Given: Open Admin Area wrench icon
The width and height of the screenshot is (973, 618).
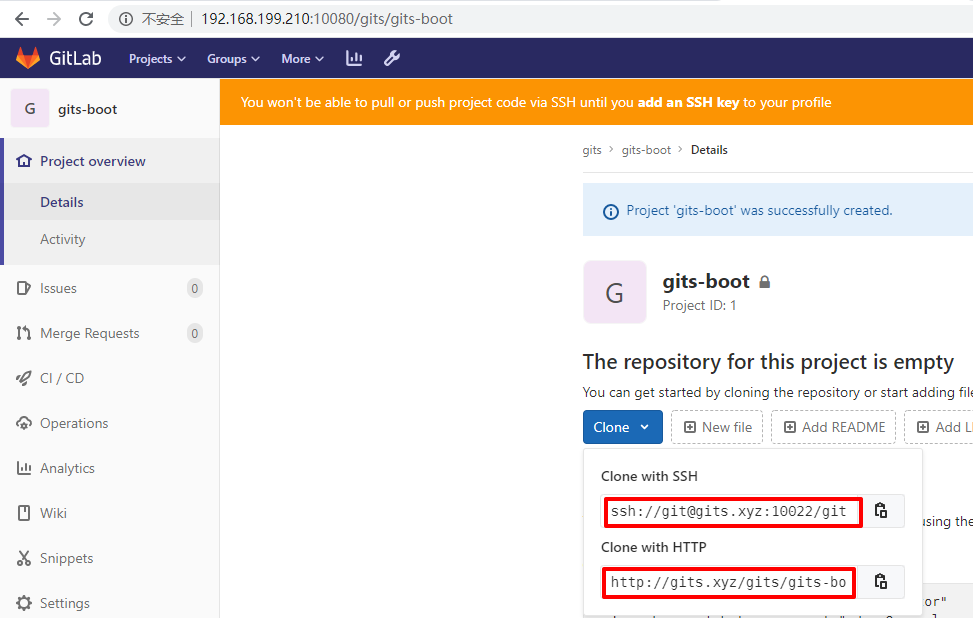Looking at the screenshot, I should tap(392, 58).
